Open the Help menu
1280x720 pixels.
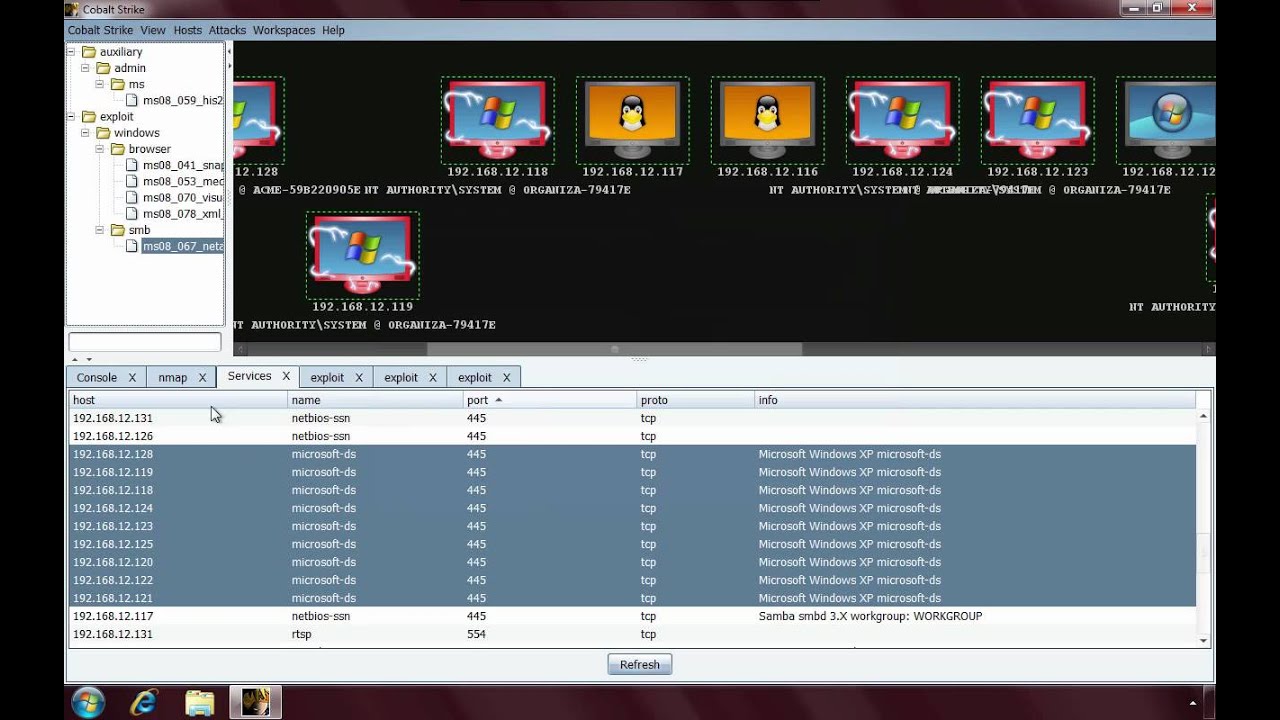tap(333, 30)
